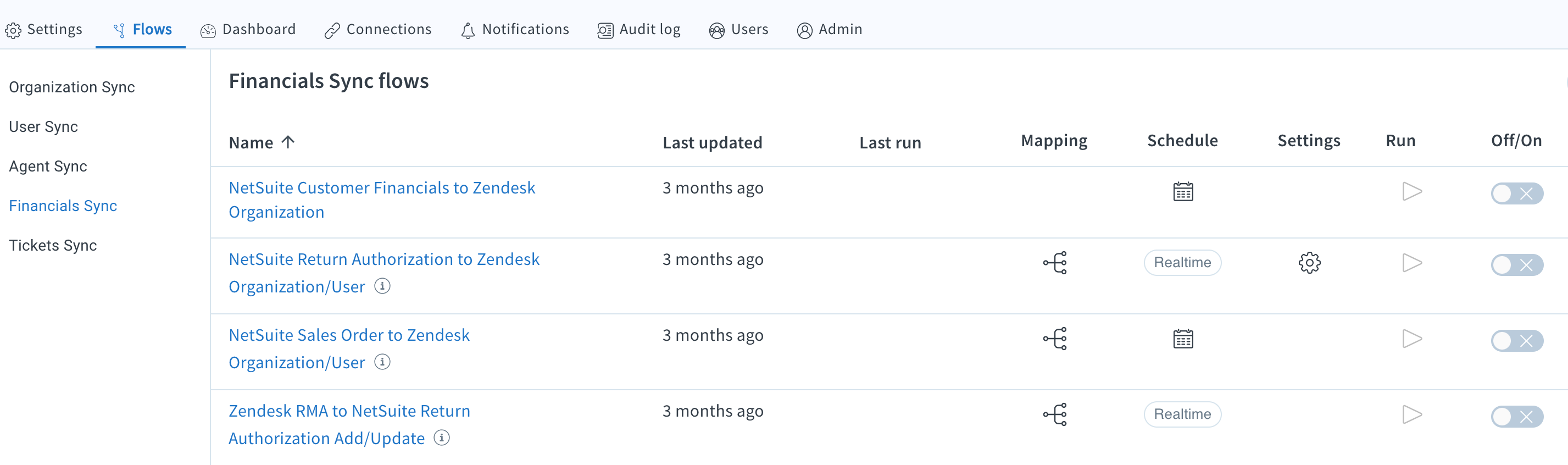The width and height of the screenshot is (1568, 465).
Task: Open Zendesk RMA to NetSuite Return Authorization flow
Action: coord(349,424)
